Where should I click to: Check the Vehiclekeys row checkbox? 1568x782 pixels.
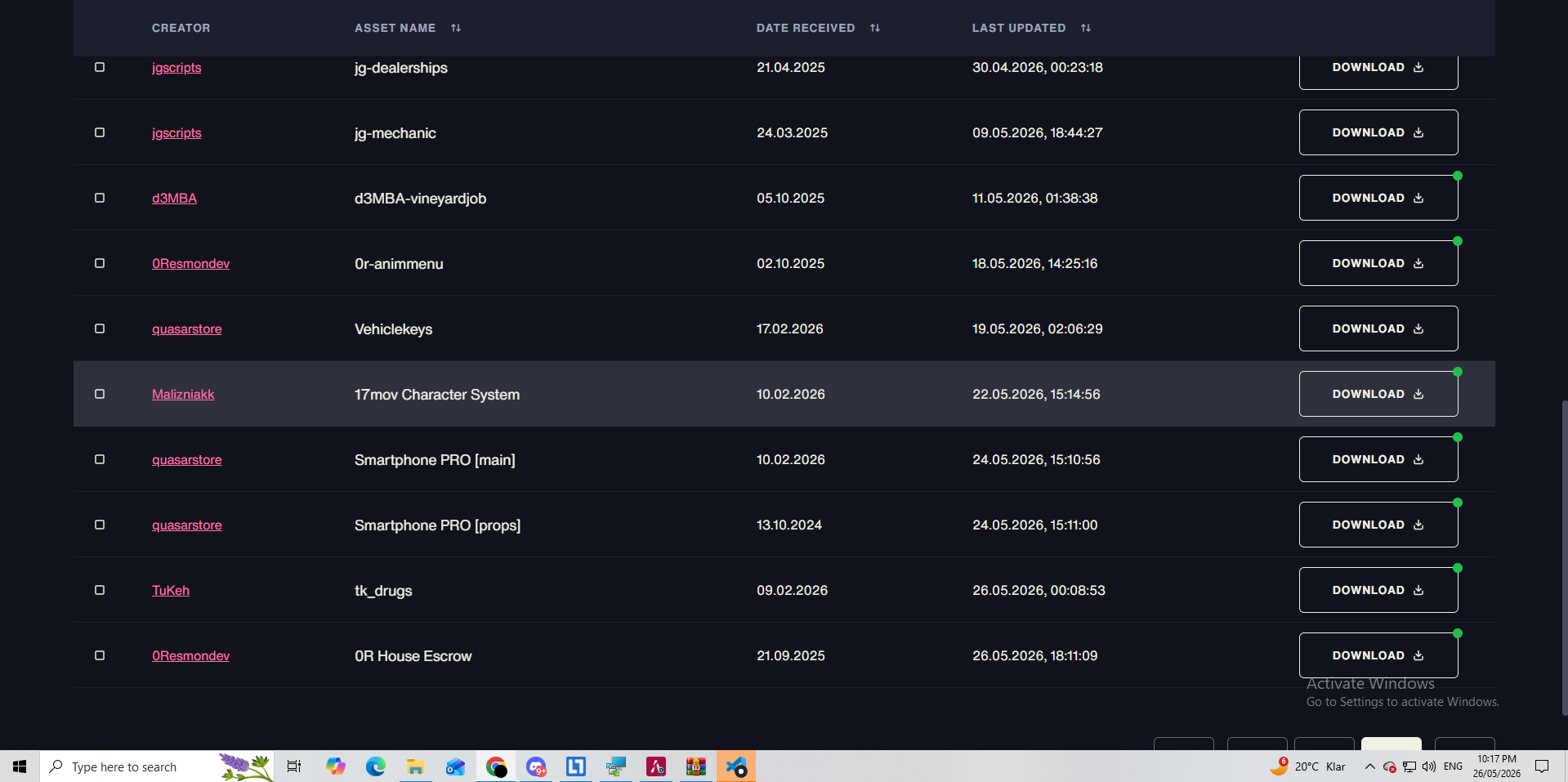click(100, 328)
